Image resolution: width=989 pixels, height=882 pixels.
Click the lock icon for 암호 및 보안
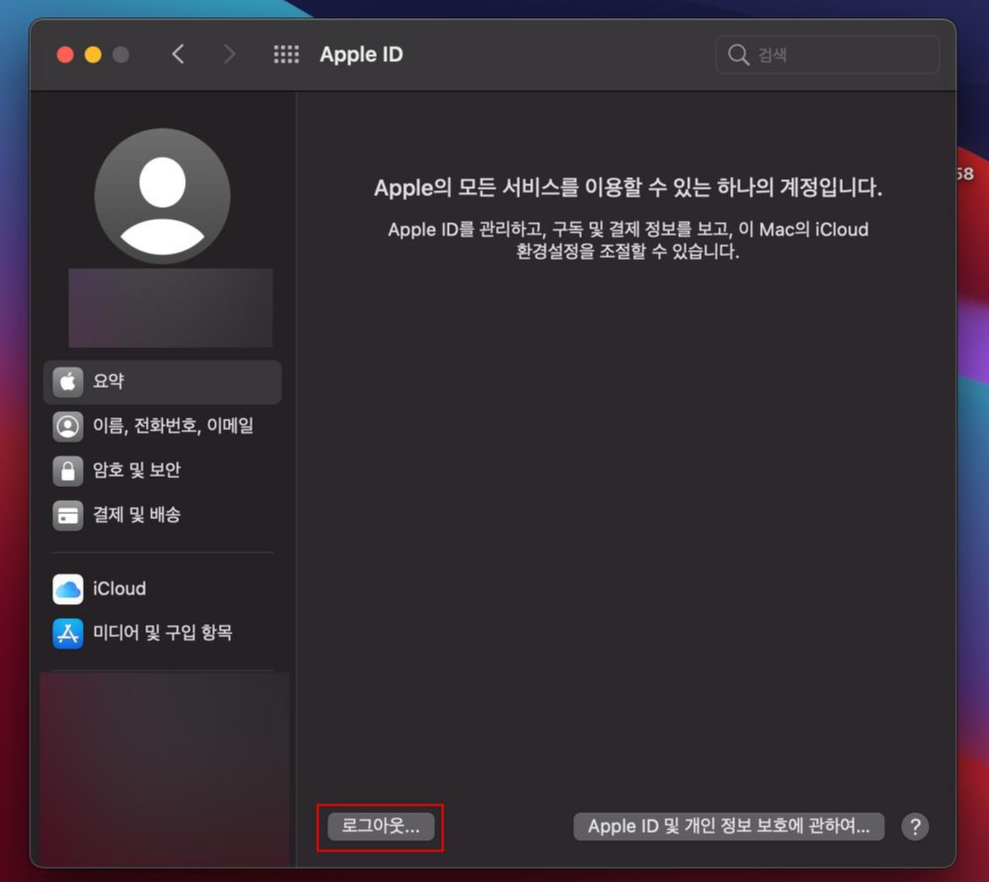click(x=68, y=471)
